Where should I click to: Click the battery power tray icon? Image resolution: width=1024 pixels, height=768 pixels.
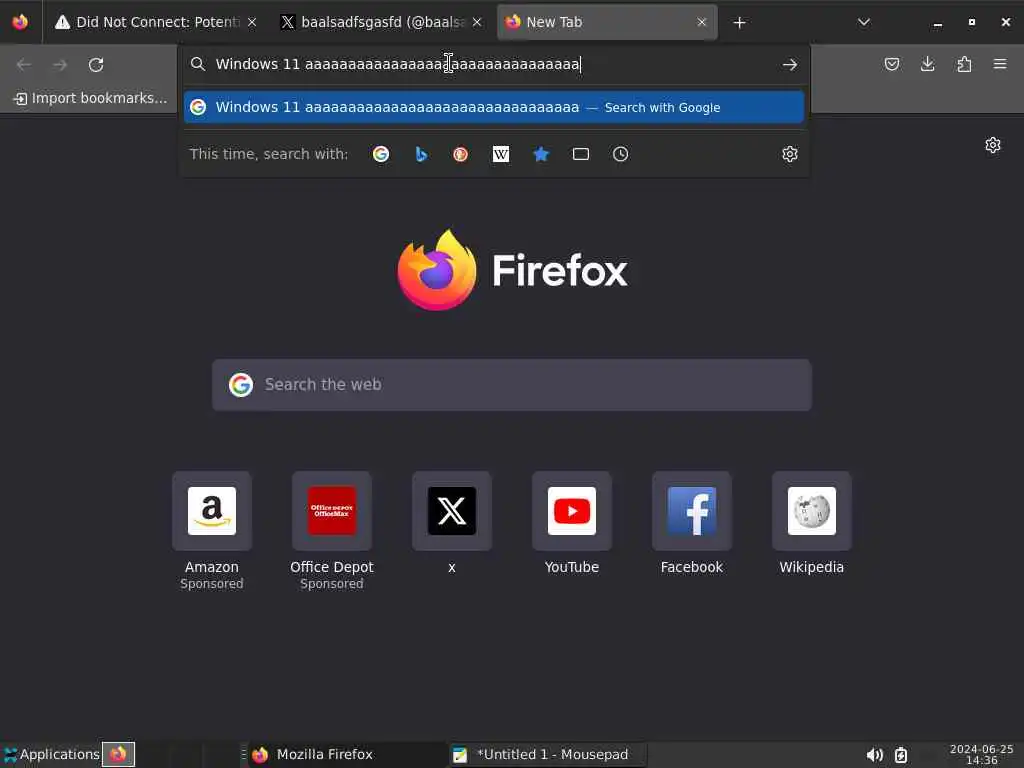(x=901, y=755)
